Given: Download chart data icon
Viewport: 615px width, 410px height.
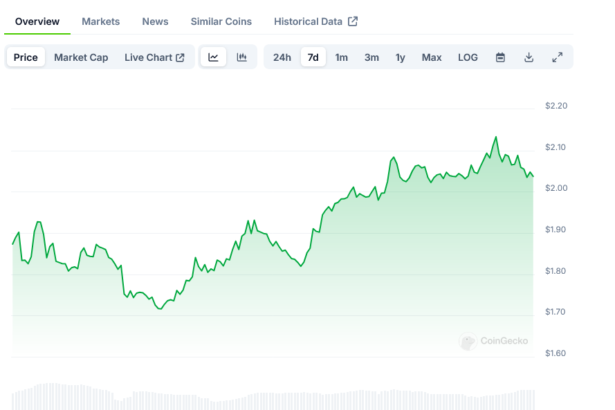Looking at the screenshot, I should coord(528,57).
